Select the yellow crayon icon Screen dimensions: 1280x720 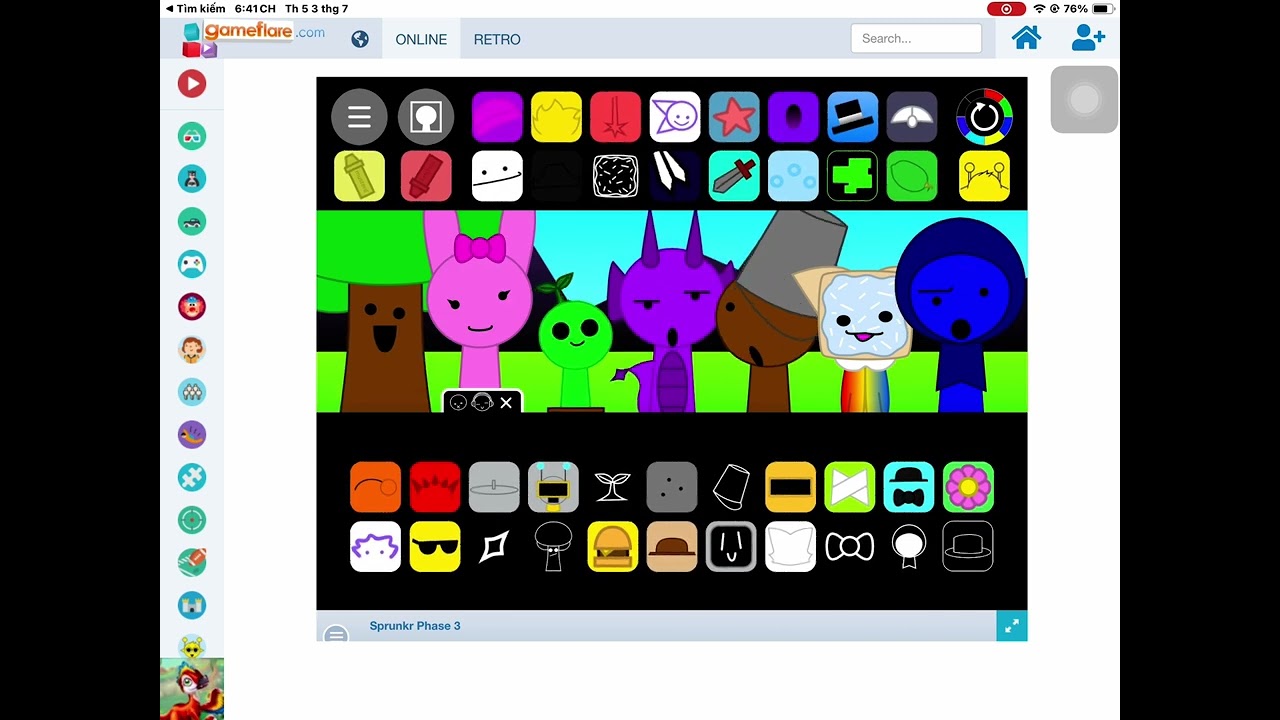359,176
